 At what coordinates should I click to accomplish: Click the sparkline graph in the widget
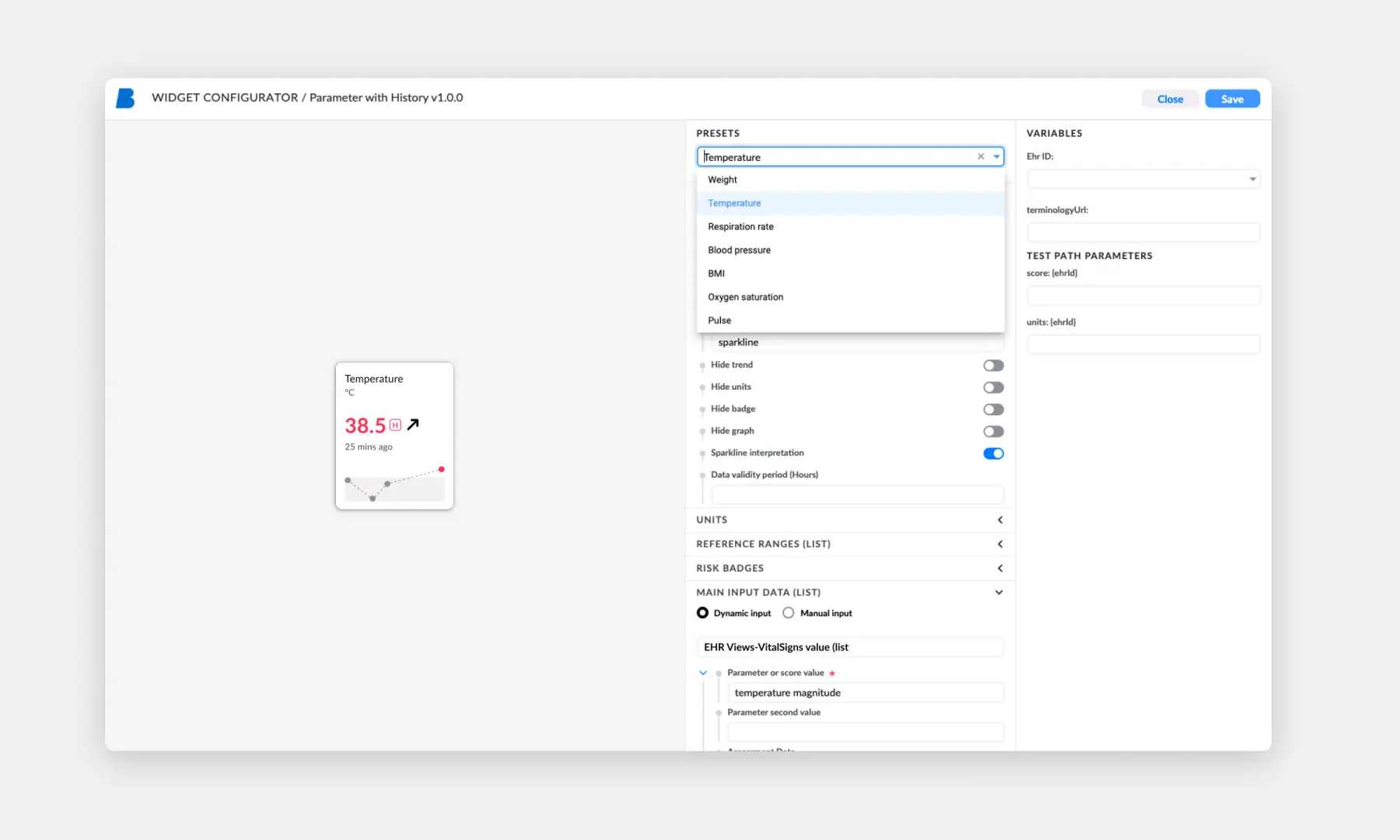click(394, 485)
